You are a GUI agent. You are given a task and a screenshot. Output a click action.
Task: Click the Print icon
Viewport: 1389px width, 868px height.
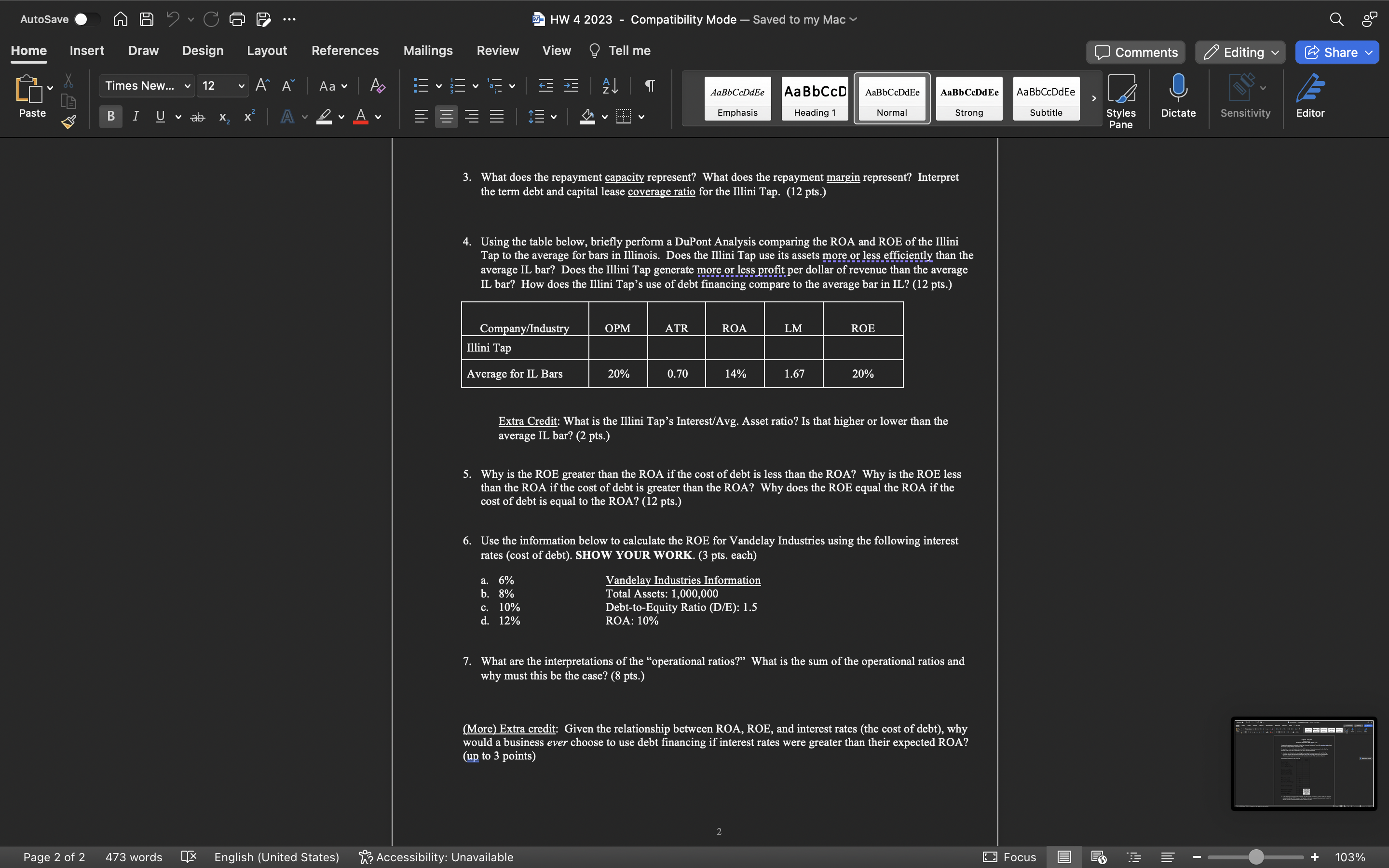[237, 19]
